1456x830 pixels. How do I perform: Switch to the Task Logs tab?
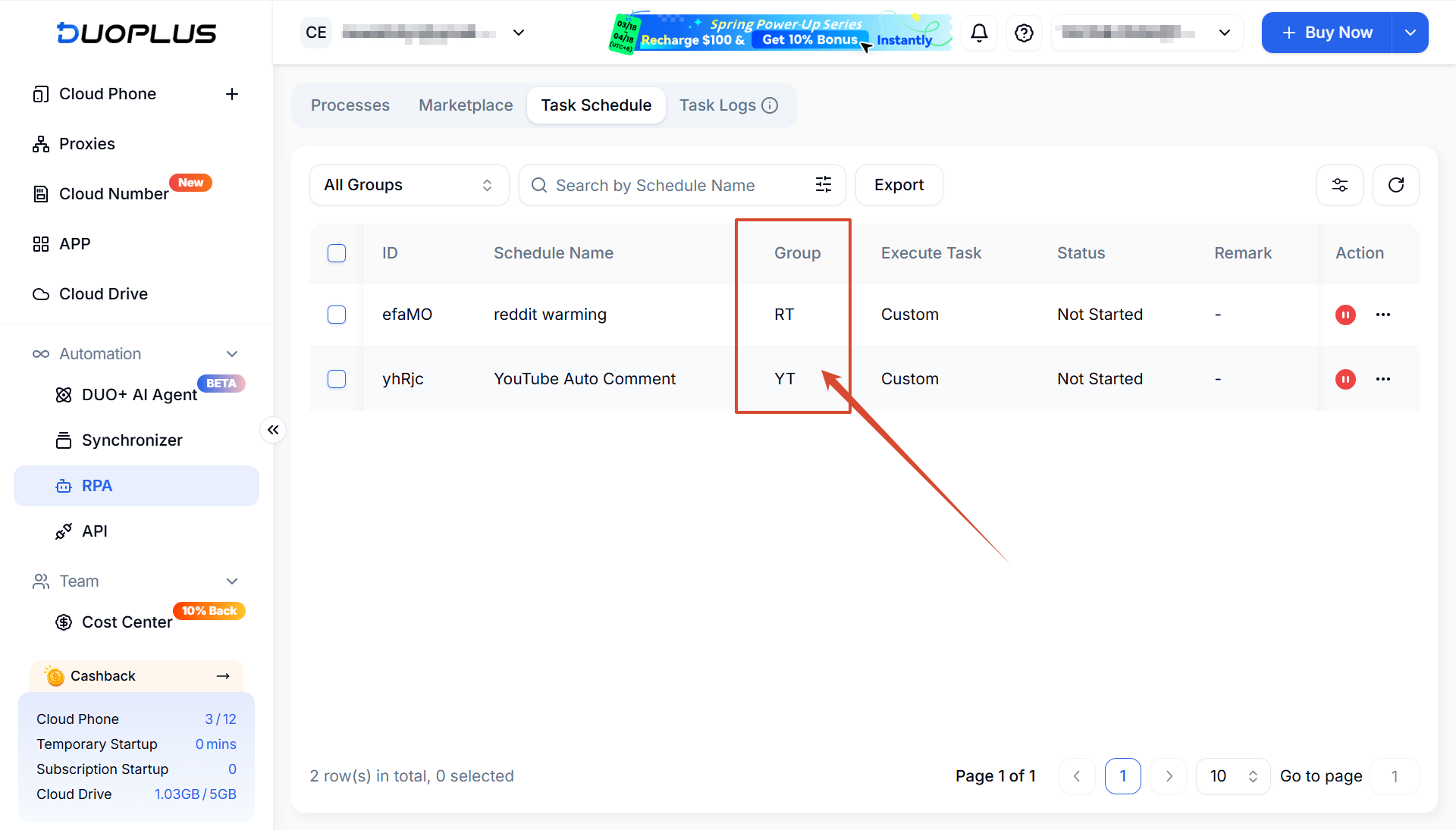717,105
